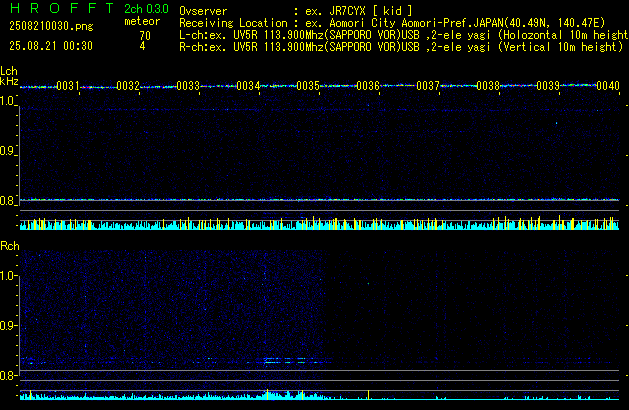Select the timestamp 25.08.21 00:30

click(x=51, y=46)
